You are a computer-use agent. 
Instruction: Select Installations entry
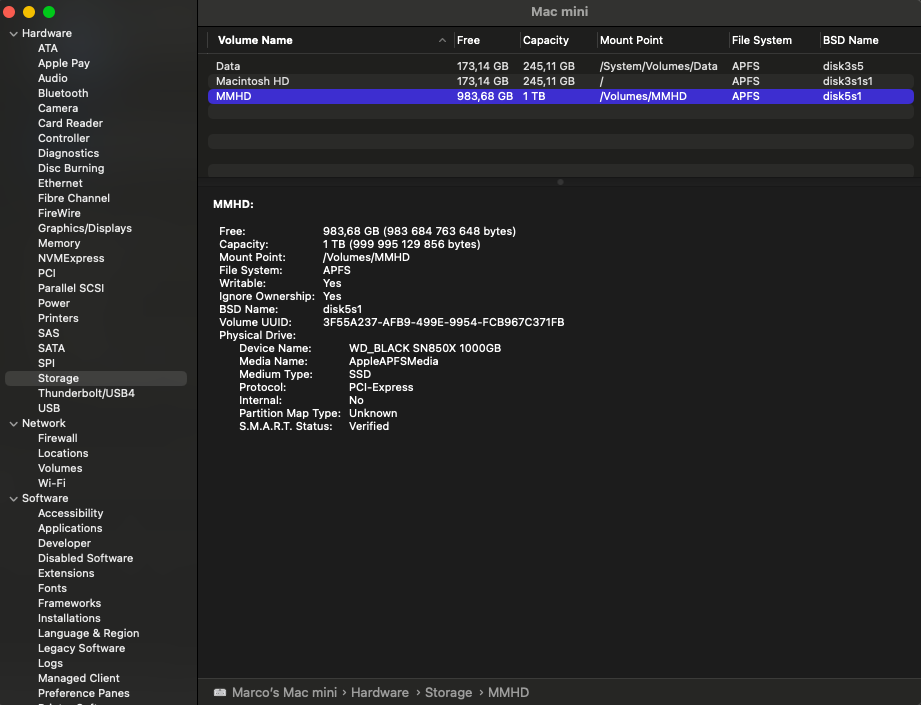69,618
